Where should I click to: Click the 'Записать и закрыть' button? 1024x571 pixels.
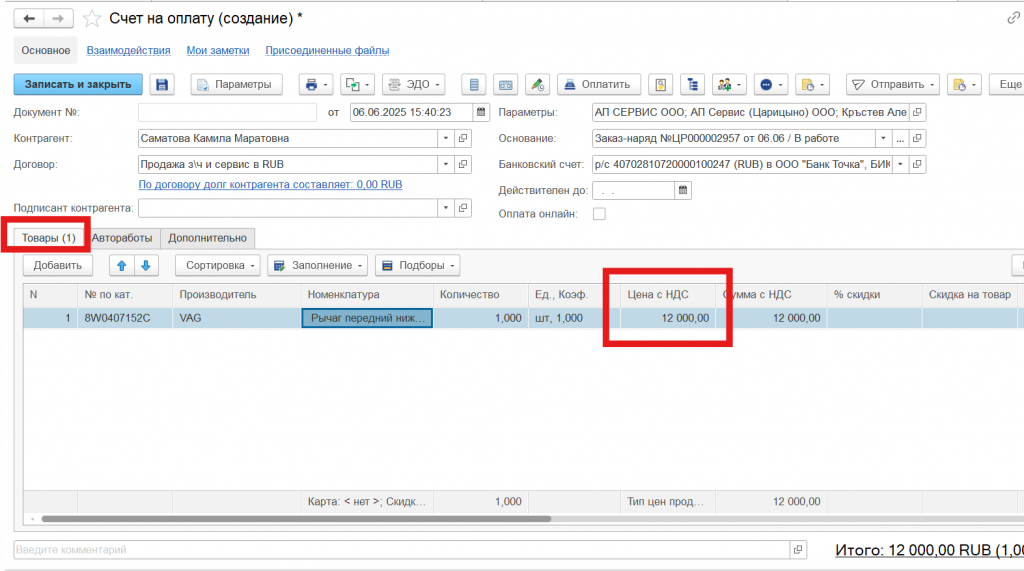click(78, 85)
